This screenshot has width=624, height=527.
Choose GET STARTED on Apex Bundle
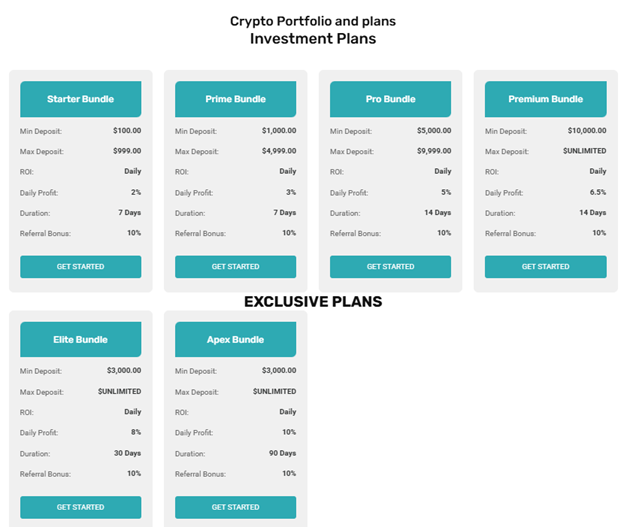(x=235, y=507)
